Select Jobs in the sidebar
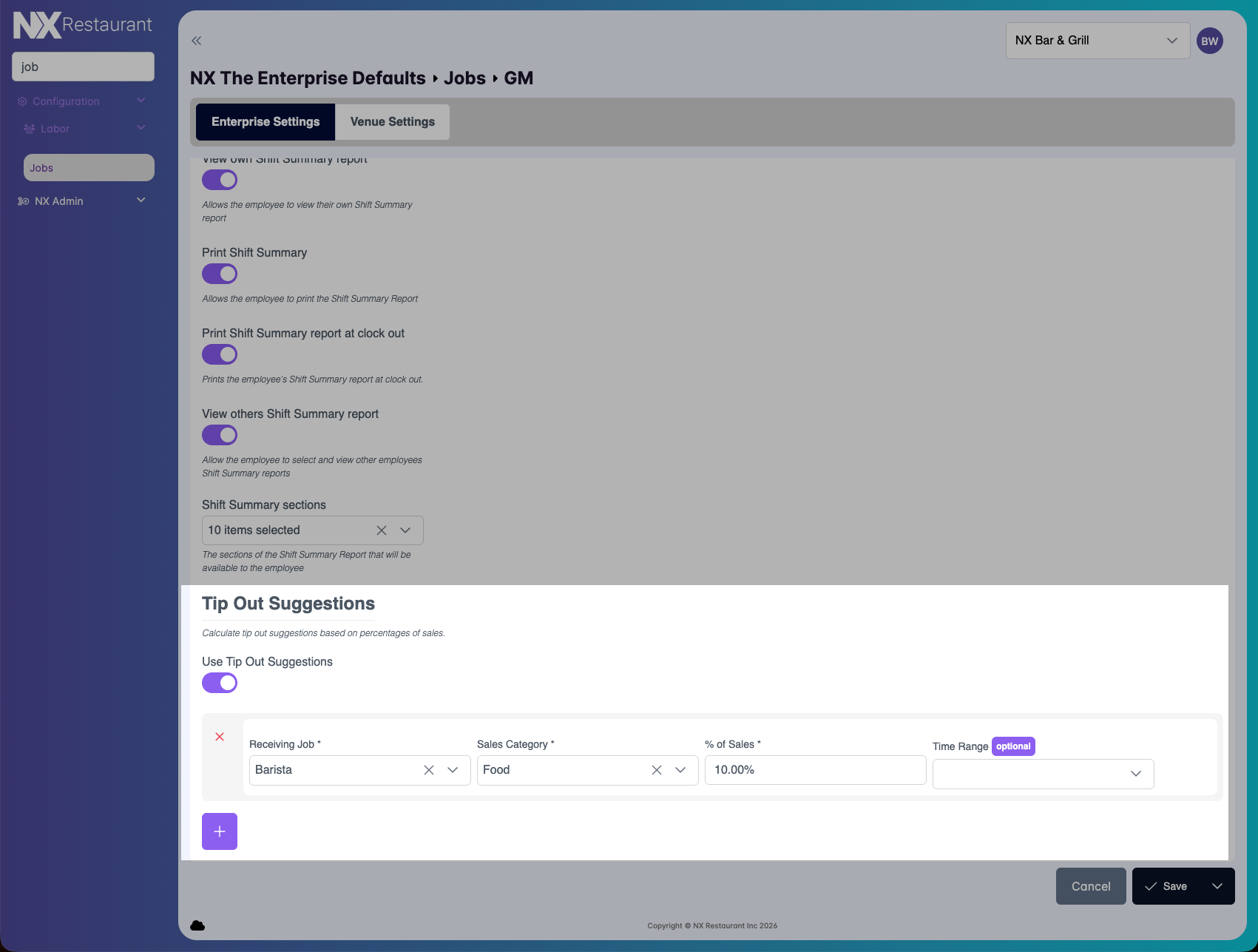Screen dimensions: 1258x952 tap(89, 168)
